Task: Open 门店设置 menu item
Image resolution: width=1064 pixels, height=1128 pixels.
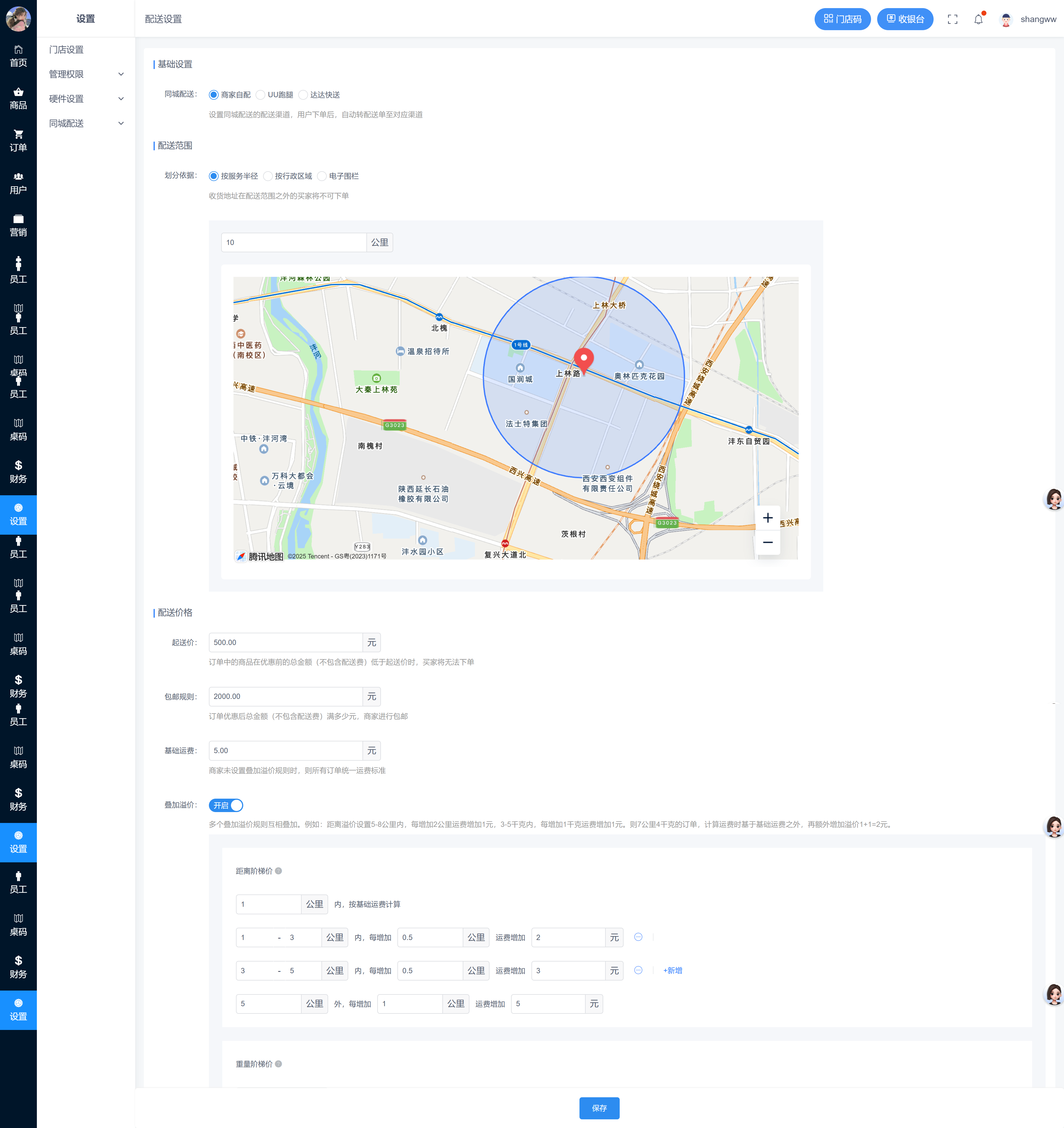Action: click(x=66, y=50)
